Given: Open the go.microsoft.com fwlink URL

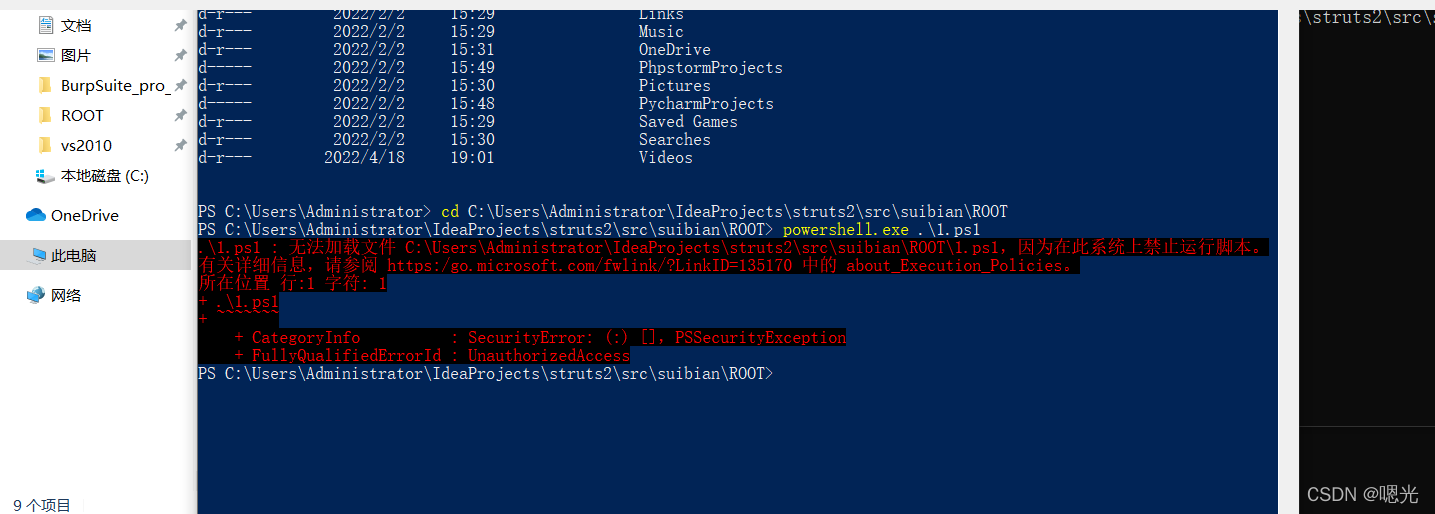Looking at the screenshot, I should (589, 266).
